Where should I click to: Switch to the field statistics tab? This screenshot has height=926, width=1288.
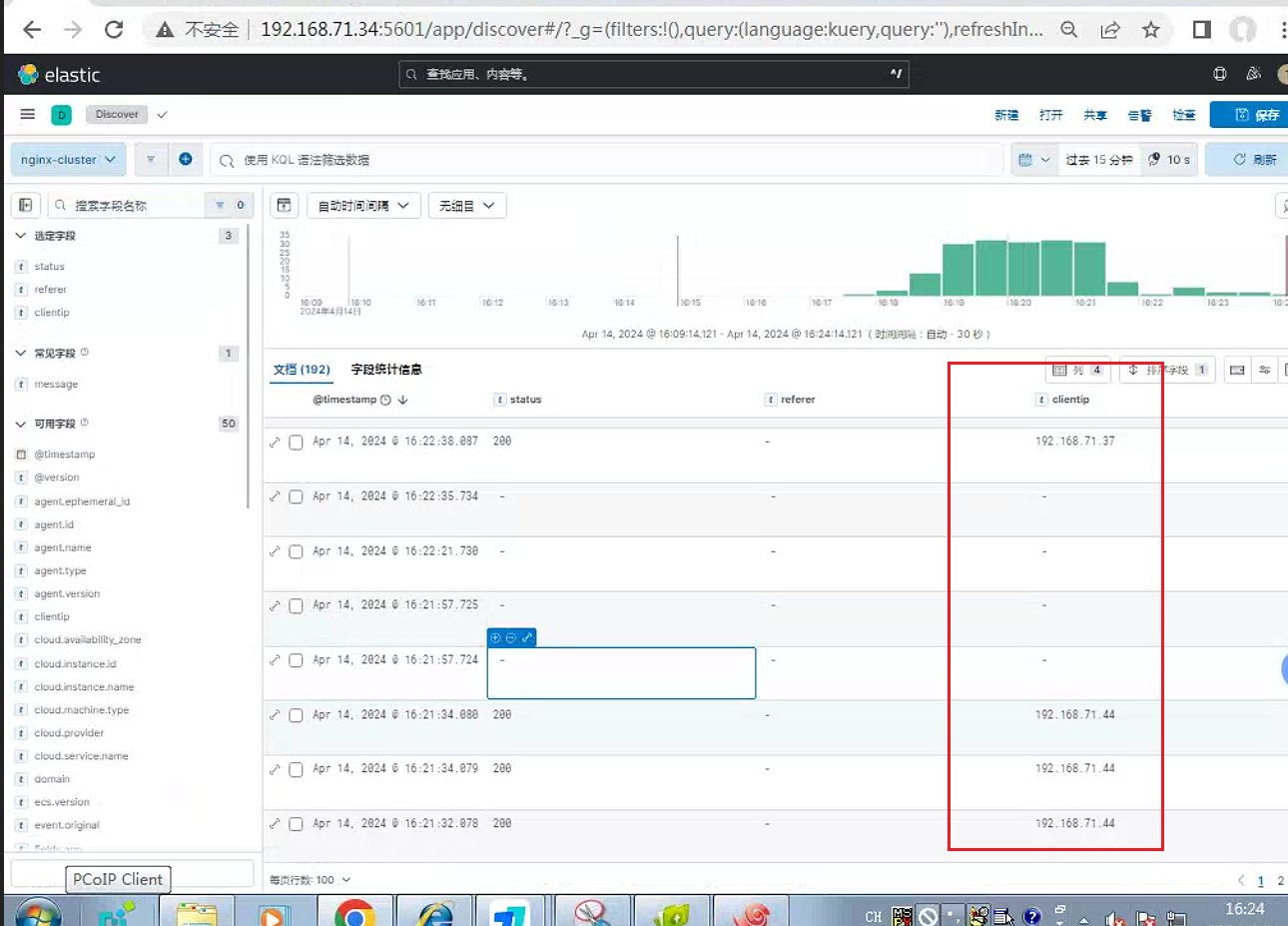(386, 370)
